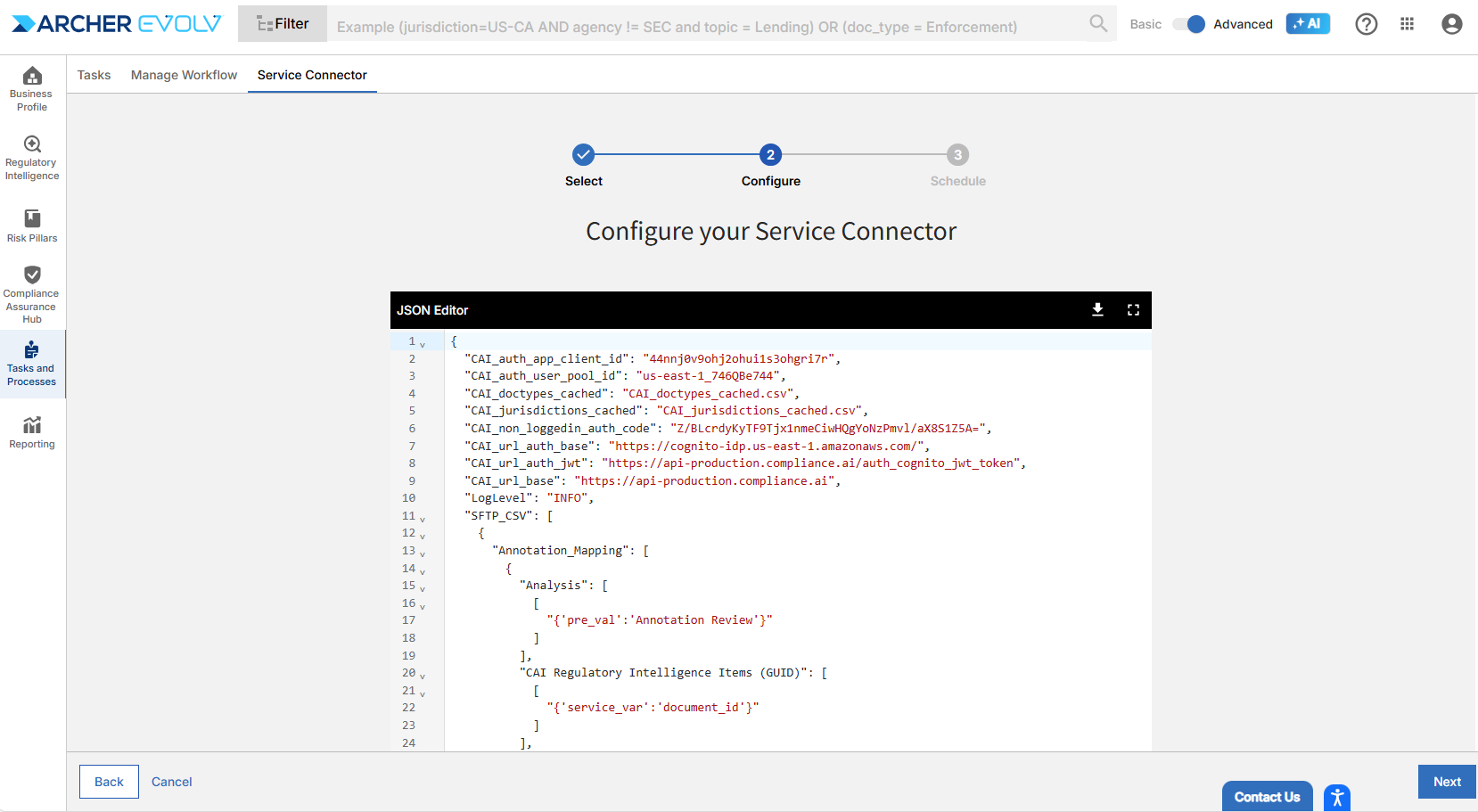
Task: Click the help question mark icon
Action: pyautogui.click(x=1366, y=24)
